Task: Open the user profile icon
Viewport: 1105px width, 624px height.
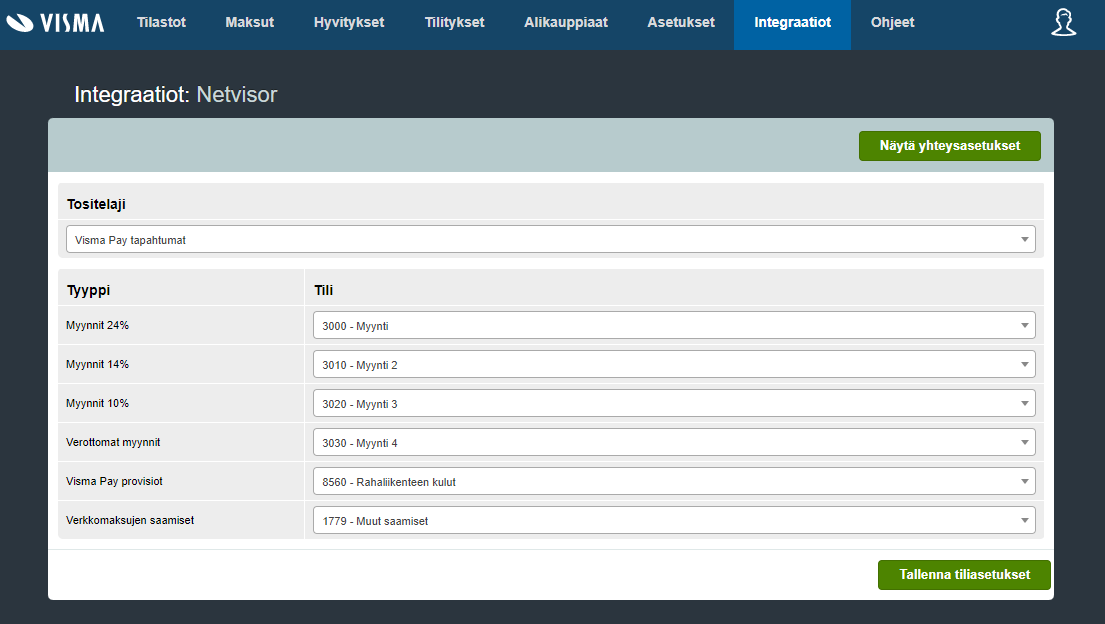Action: coord(1063,22)
